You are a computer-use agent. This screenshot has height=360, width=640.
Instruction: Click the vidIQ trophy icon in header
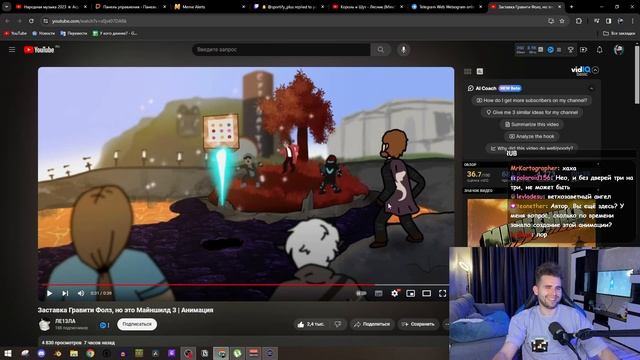571,50
